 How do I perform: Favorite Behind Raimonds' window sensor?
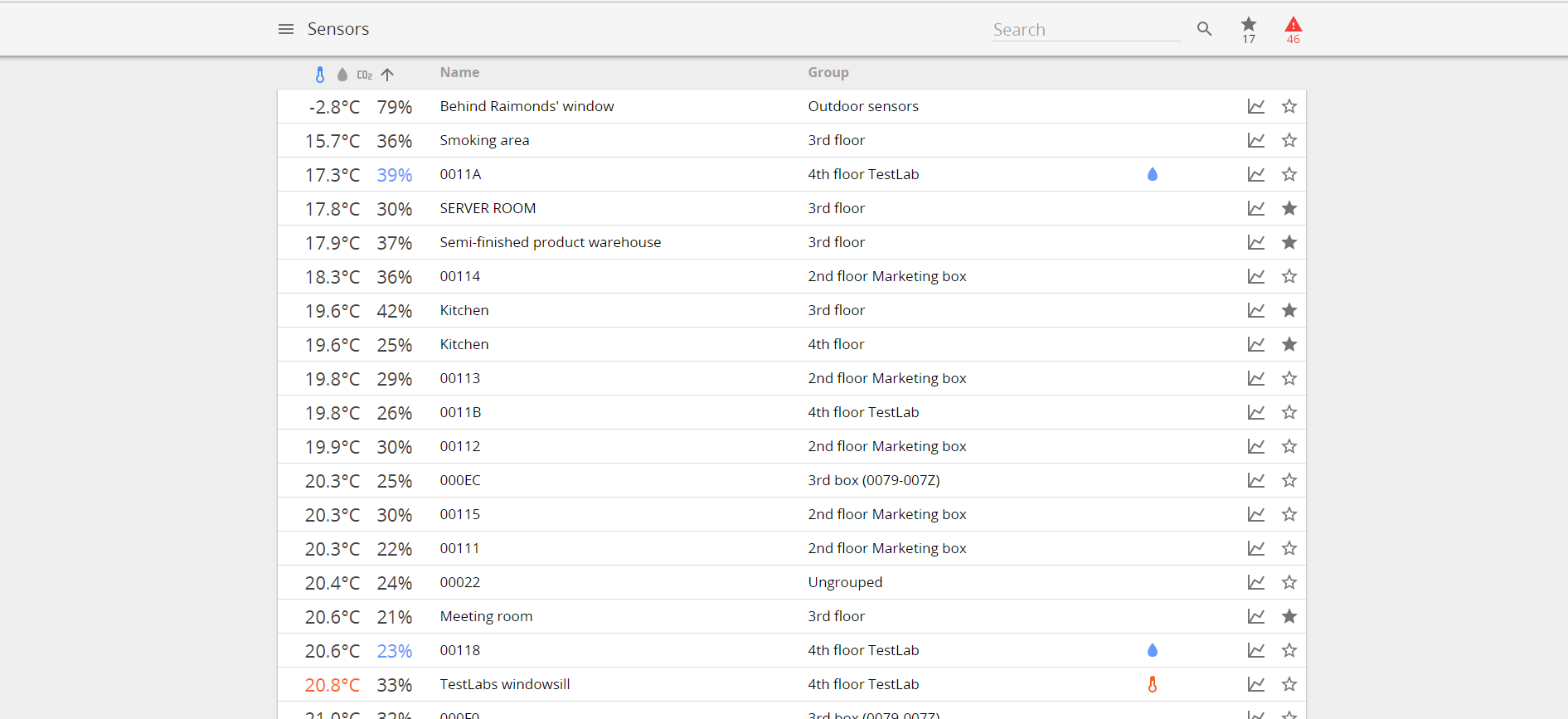(x=1289, y=106)
